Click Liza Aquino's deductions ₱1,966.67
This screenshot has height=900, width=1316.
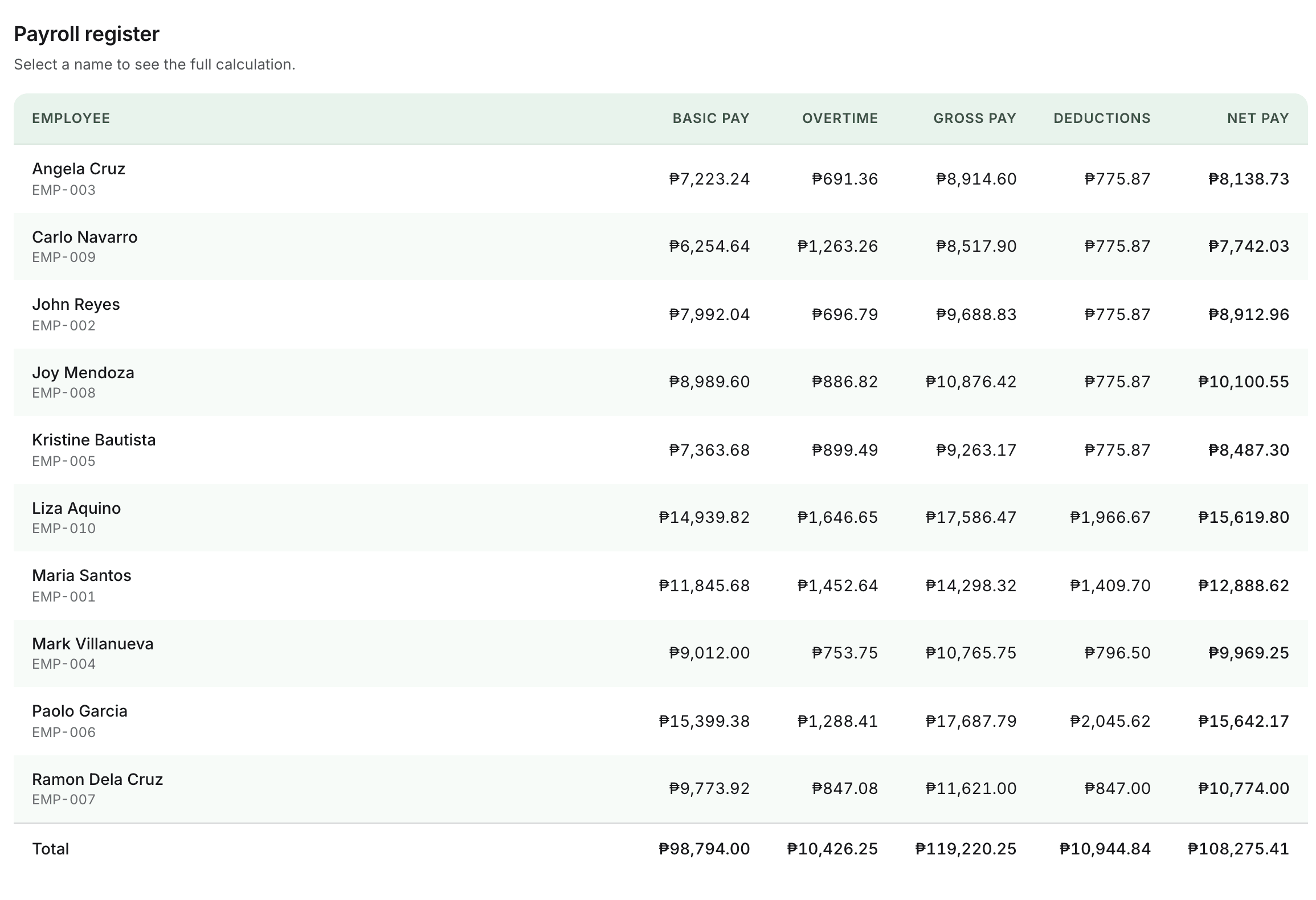click(x=1110, y=518)
